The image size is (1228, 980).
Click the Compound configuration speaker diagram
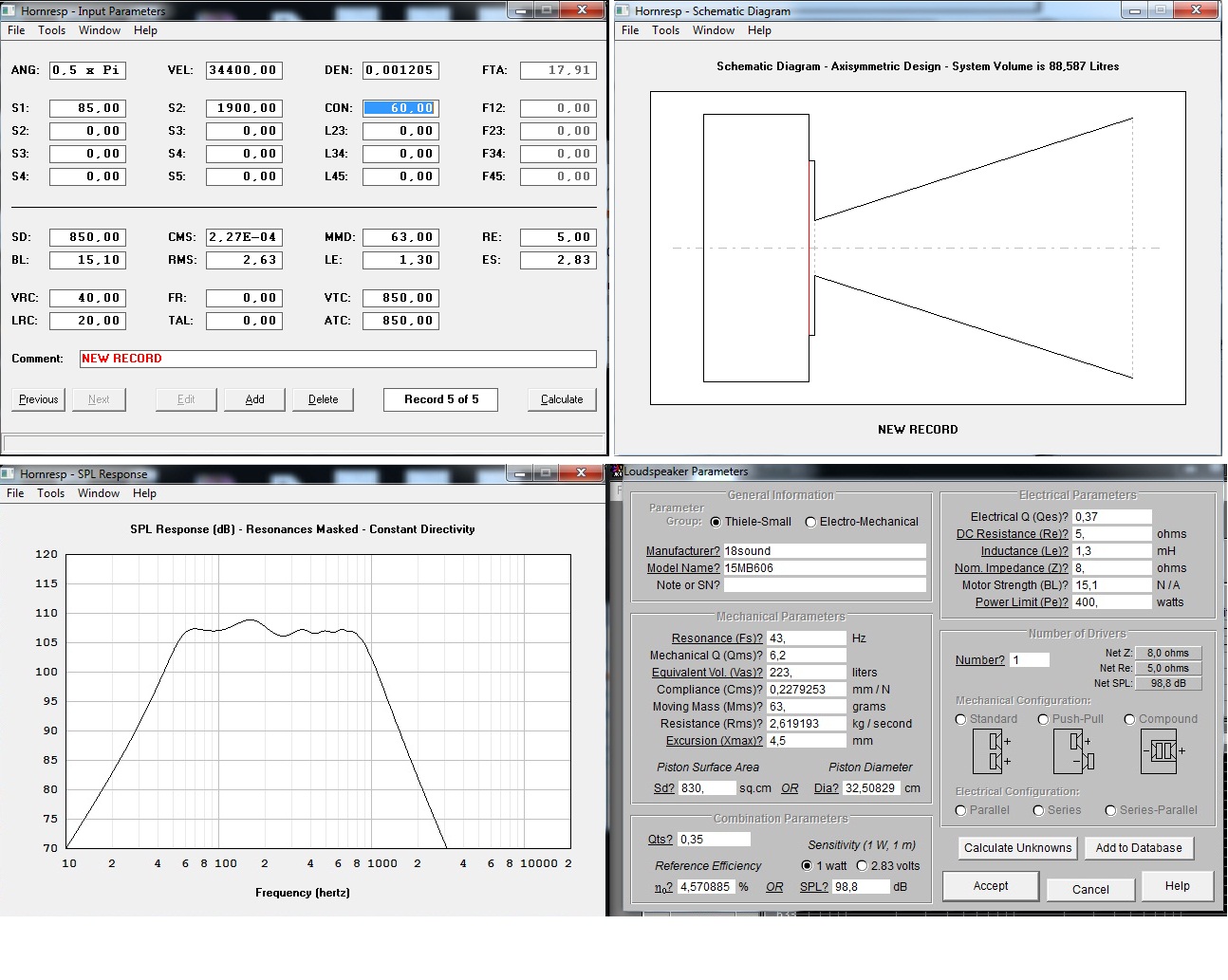click(1163, 751)
